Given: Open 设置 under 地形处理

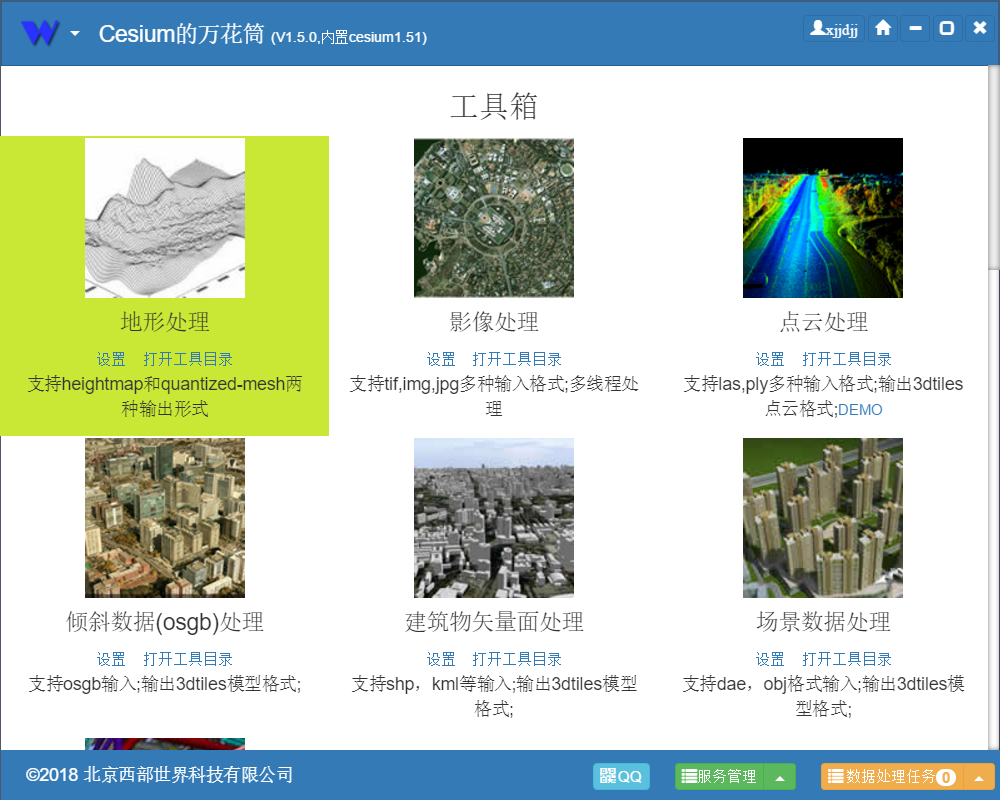Looking at the screenshot, I should pyautogui.click(x=111, y=359).
